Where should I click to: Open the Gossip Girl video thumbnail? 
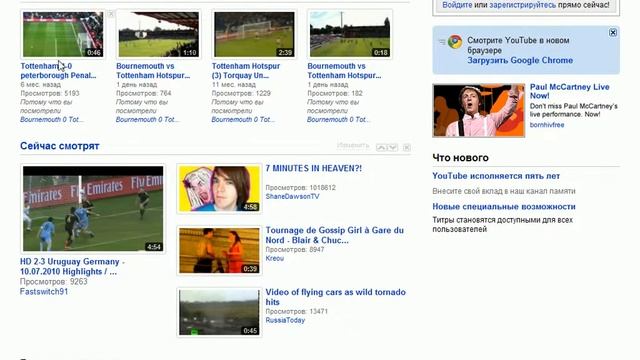point(220,251)
